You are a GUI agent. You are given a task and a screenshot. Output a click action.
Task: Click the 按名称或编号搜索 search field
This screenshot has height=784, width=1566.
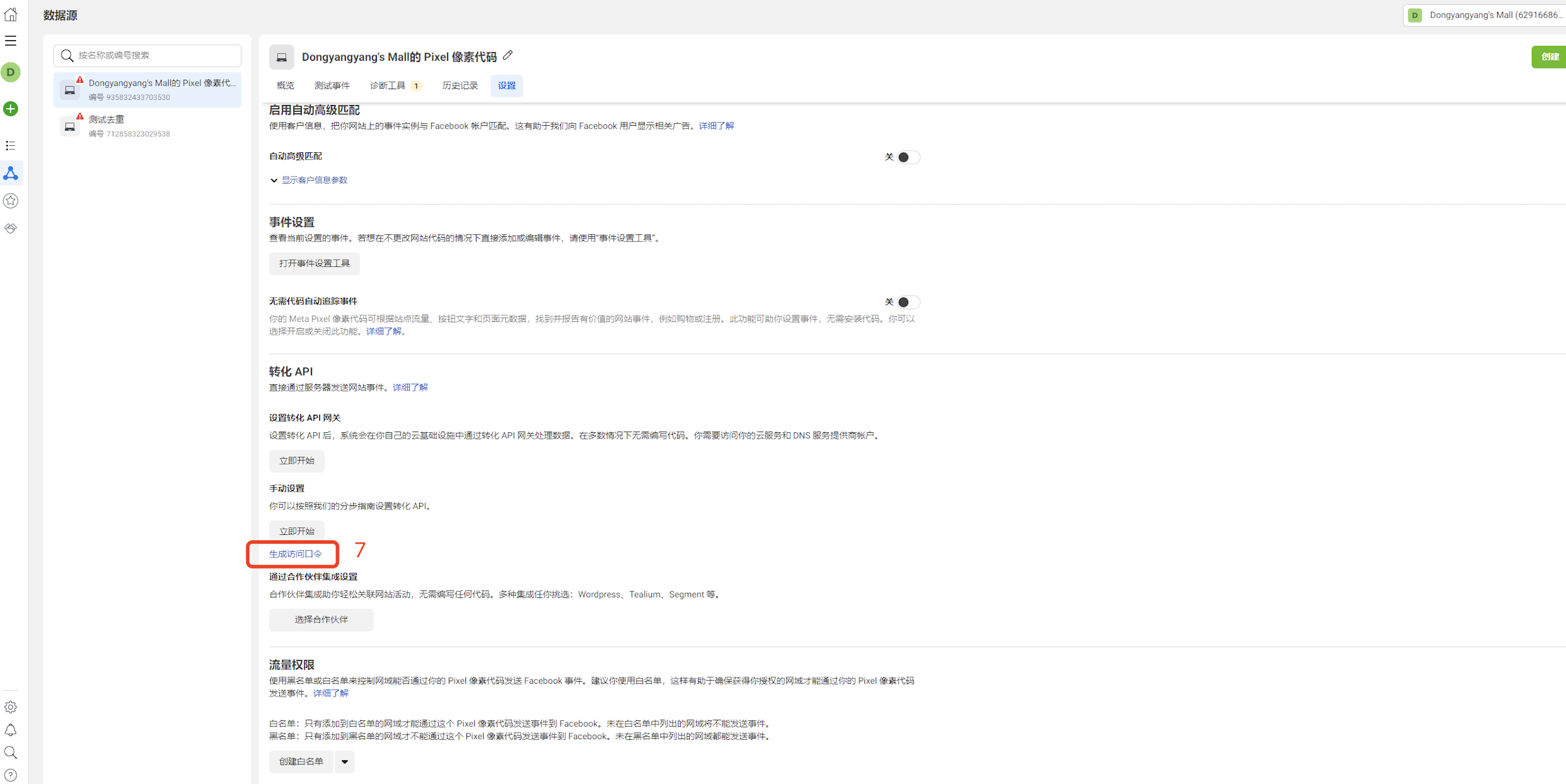pyautogui.click(x=148, y=56)
